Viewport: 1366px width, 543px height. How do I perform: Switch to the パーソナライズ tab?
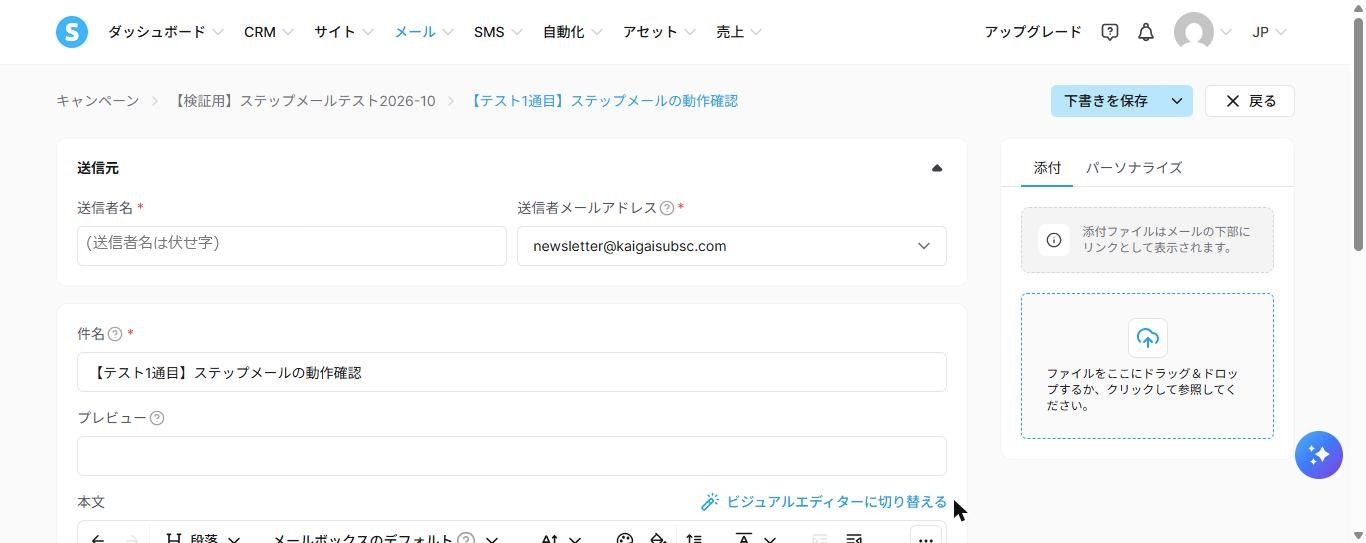1134,168
